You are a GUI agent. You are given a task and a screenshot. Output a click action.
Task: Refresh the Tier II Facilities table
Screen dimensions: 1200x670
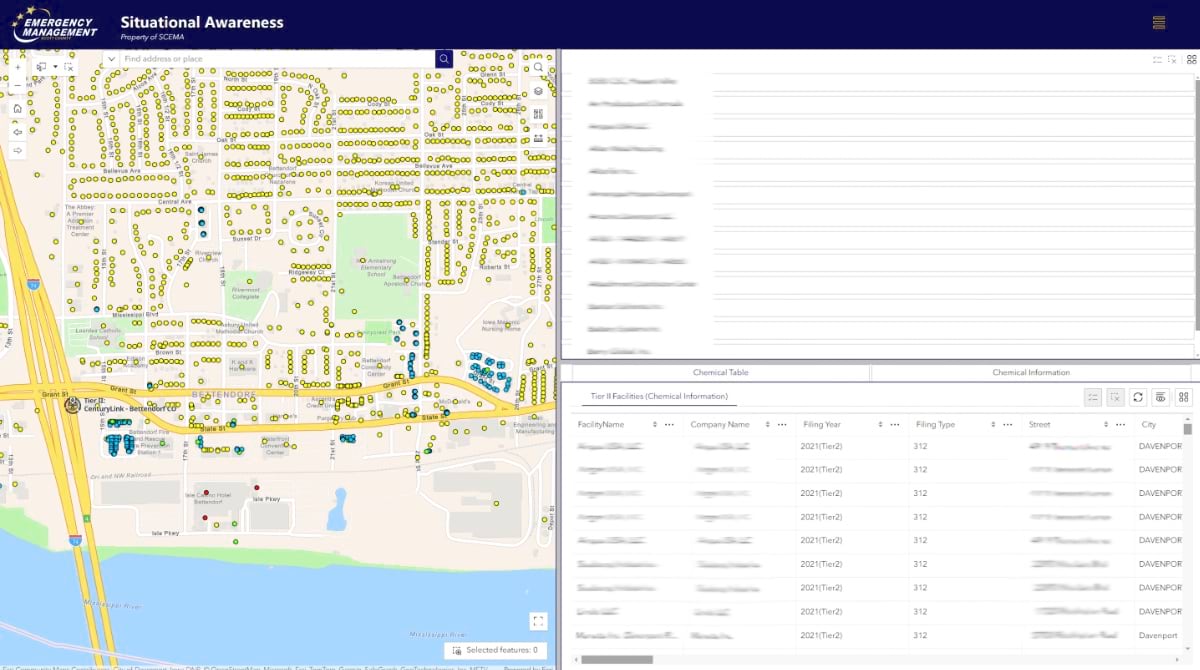point(1138,397)
